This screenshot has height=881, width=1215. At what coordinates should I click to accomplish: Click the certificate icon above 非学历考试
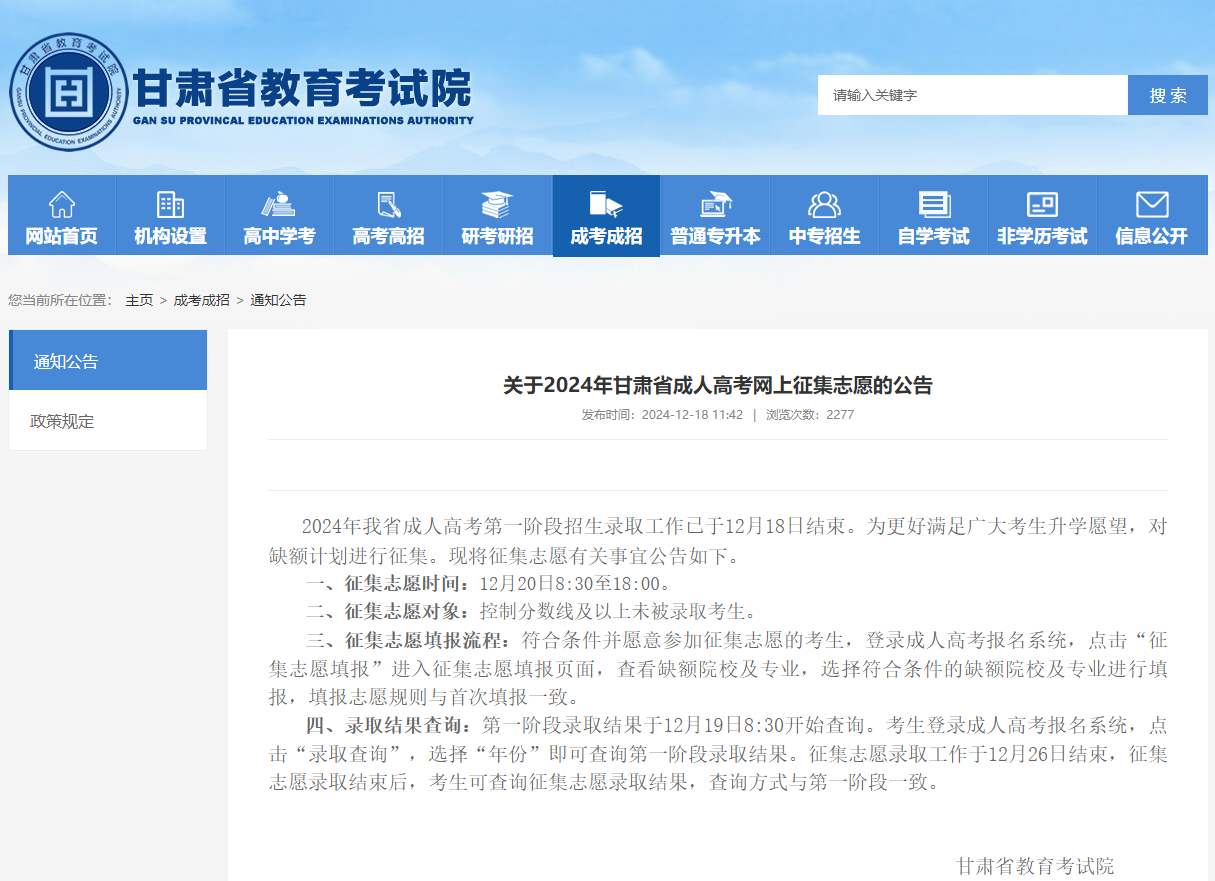[1042, 205]
